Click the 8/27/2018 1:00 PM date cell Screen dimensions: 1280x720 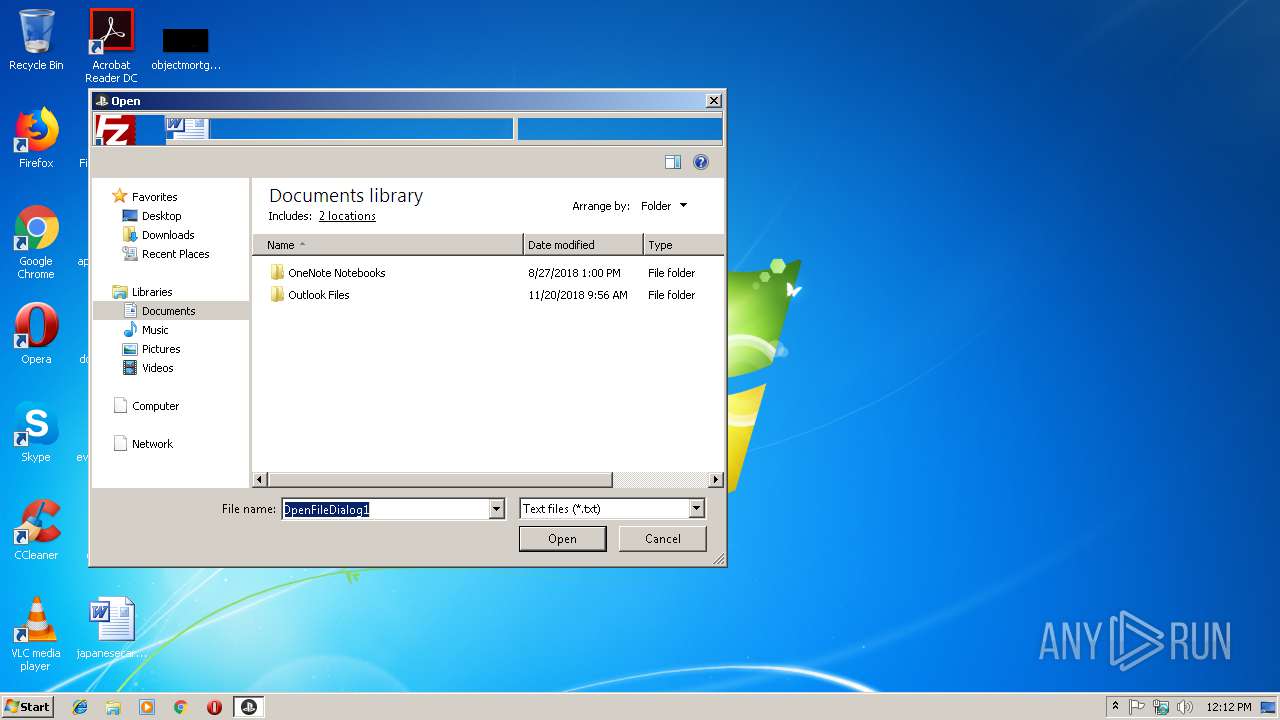[574, 273]
